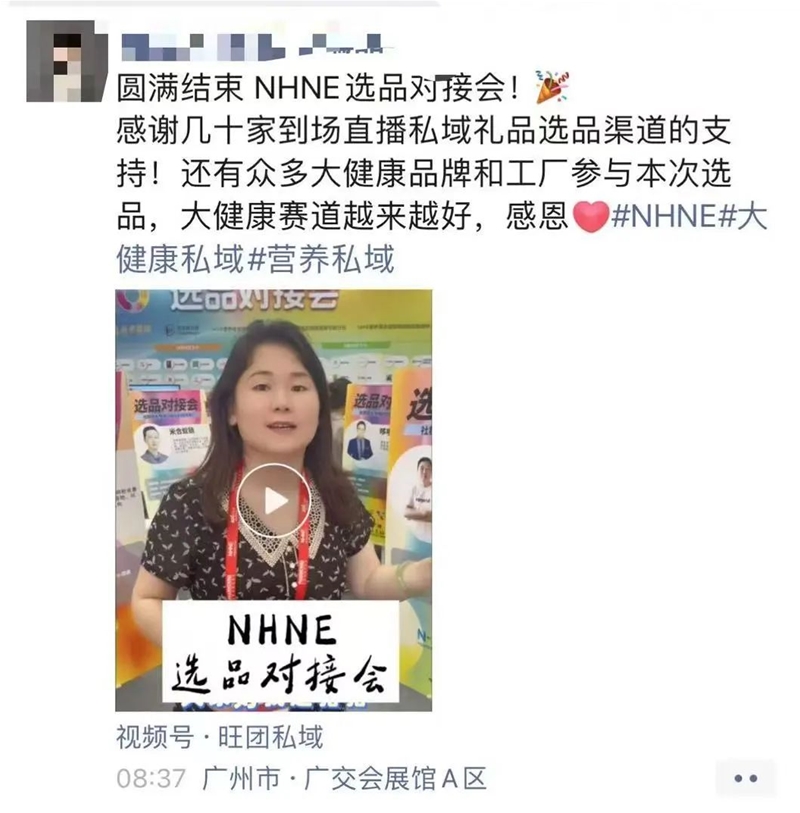Open the 旺团私域 channel account

(x=271, y=737)
